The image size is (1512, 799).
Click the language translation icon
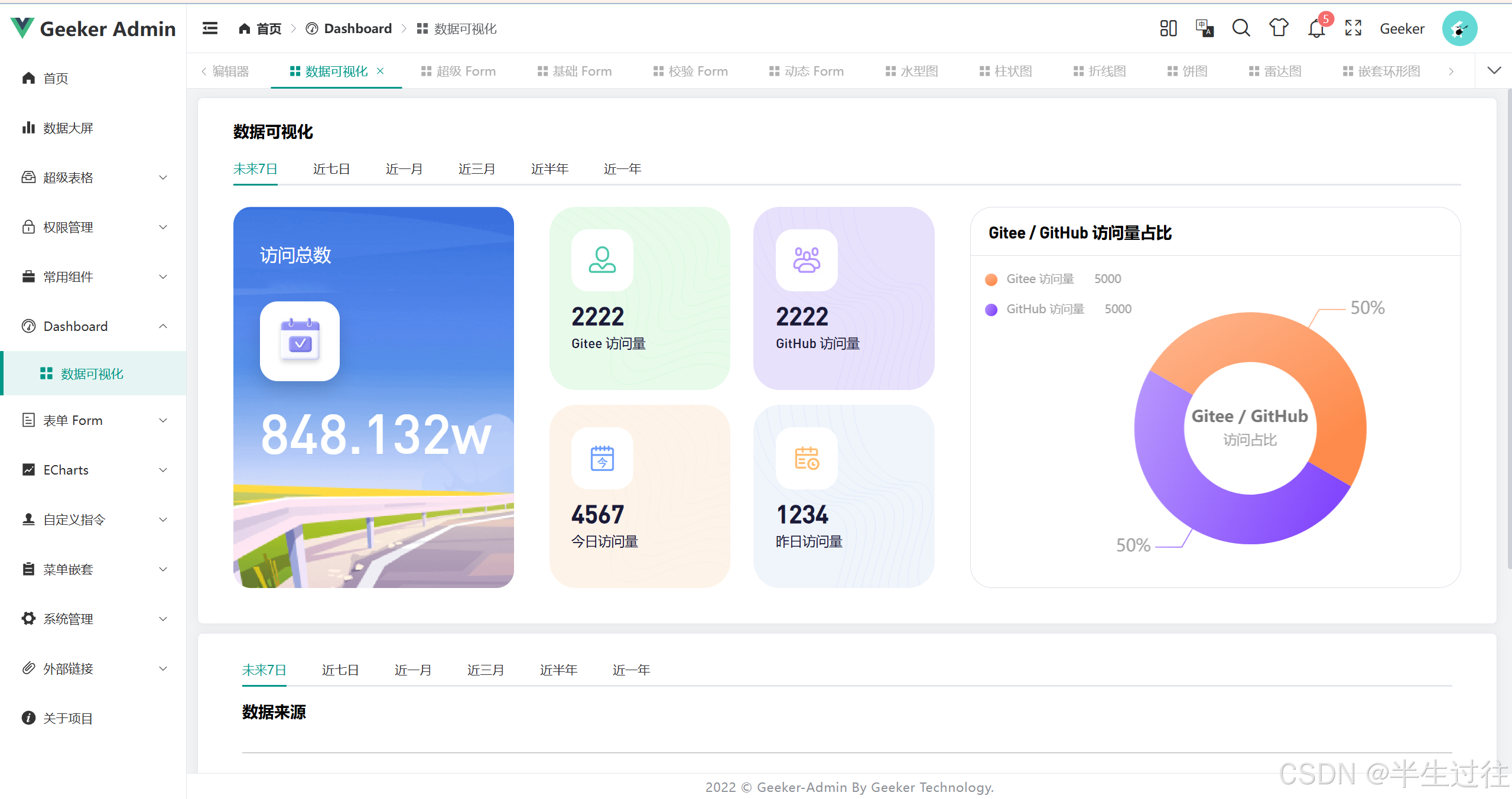[1204, 28]
